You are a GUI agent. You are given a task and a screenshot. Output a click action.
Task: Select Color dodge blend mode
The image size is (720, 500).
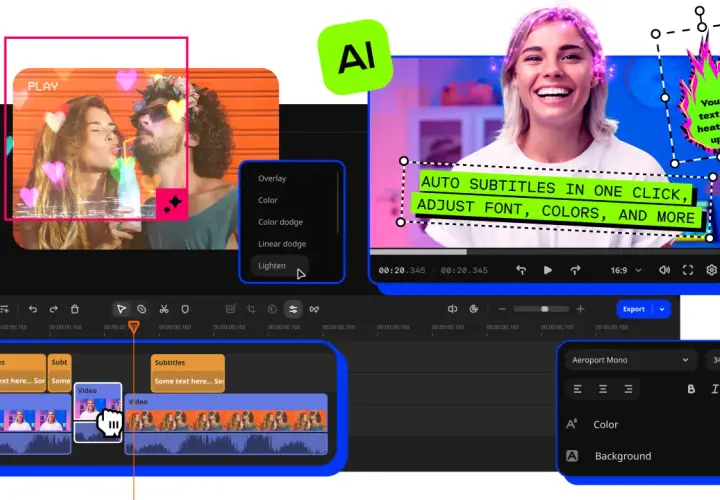[281, 222]
